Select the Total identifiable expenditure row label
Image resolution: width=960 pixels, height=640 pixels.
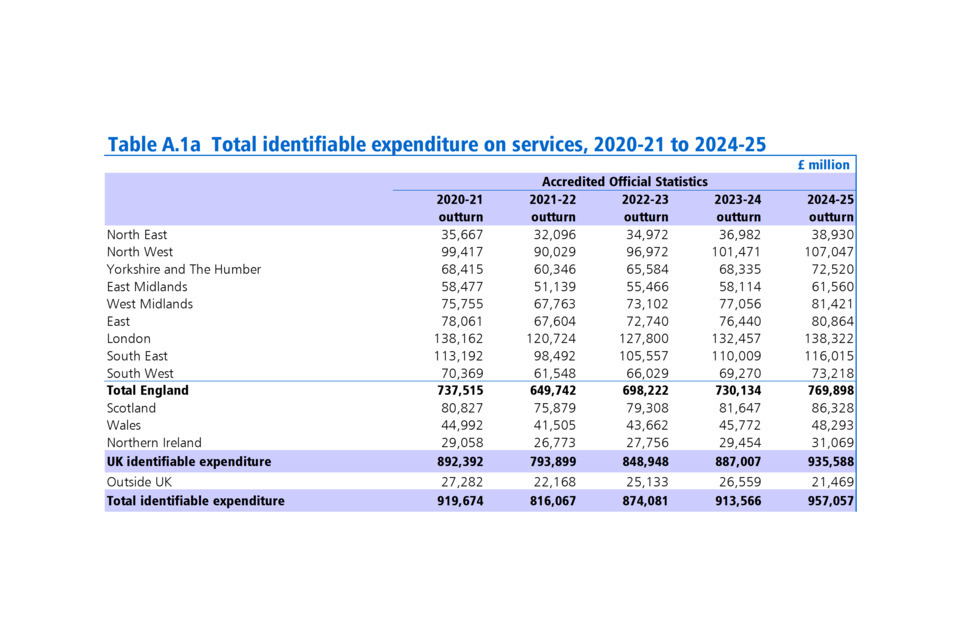point(195,501)
